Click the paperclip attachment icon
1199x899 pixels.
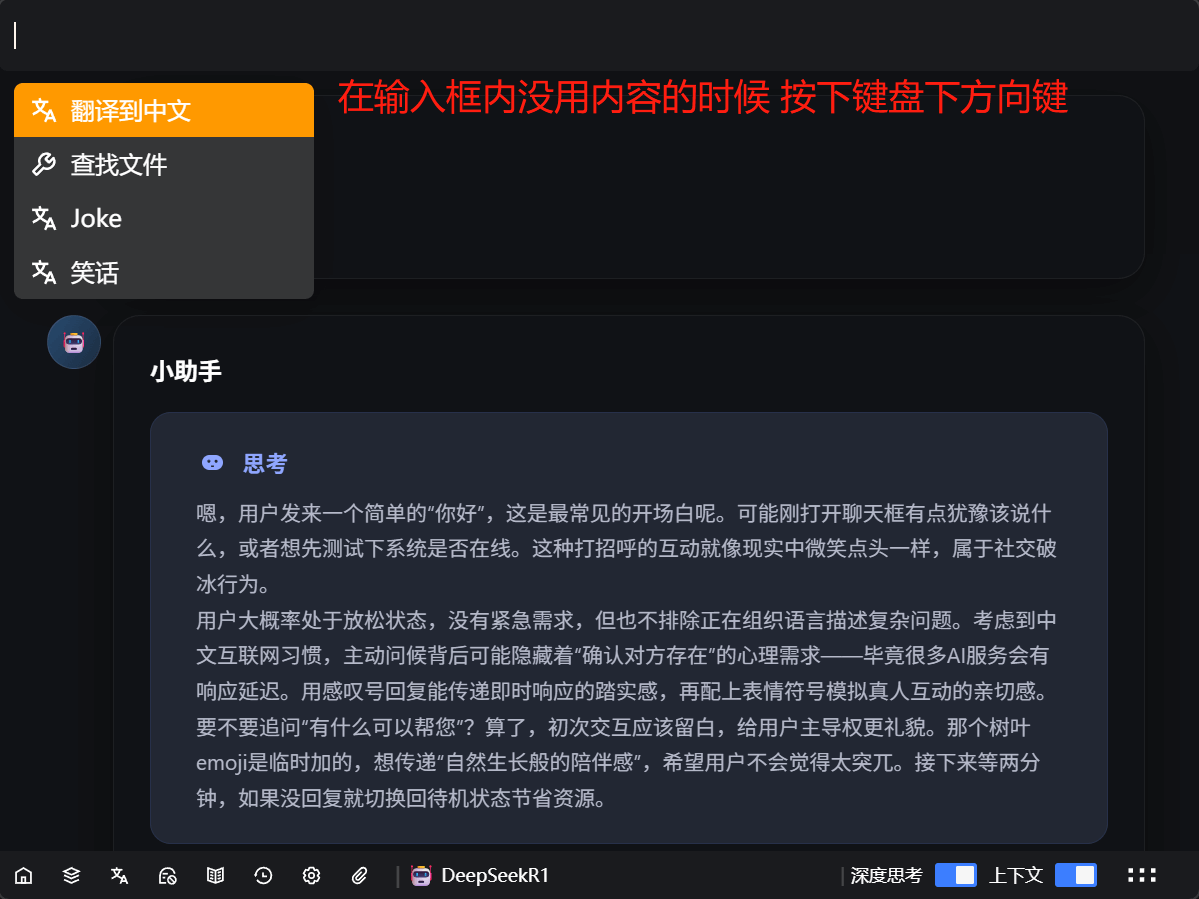click(360, 876)
